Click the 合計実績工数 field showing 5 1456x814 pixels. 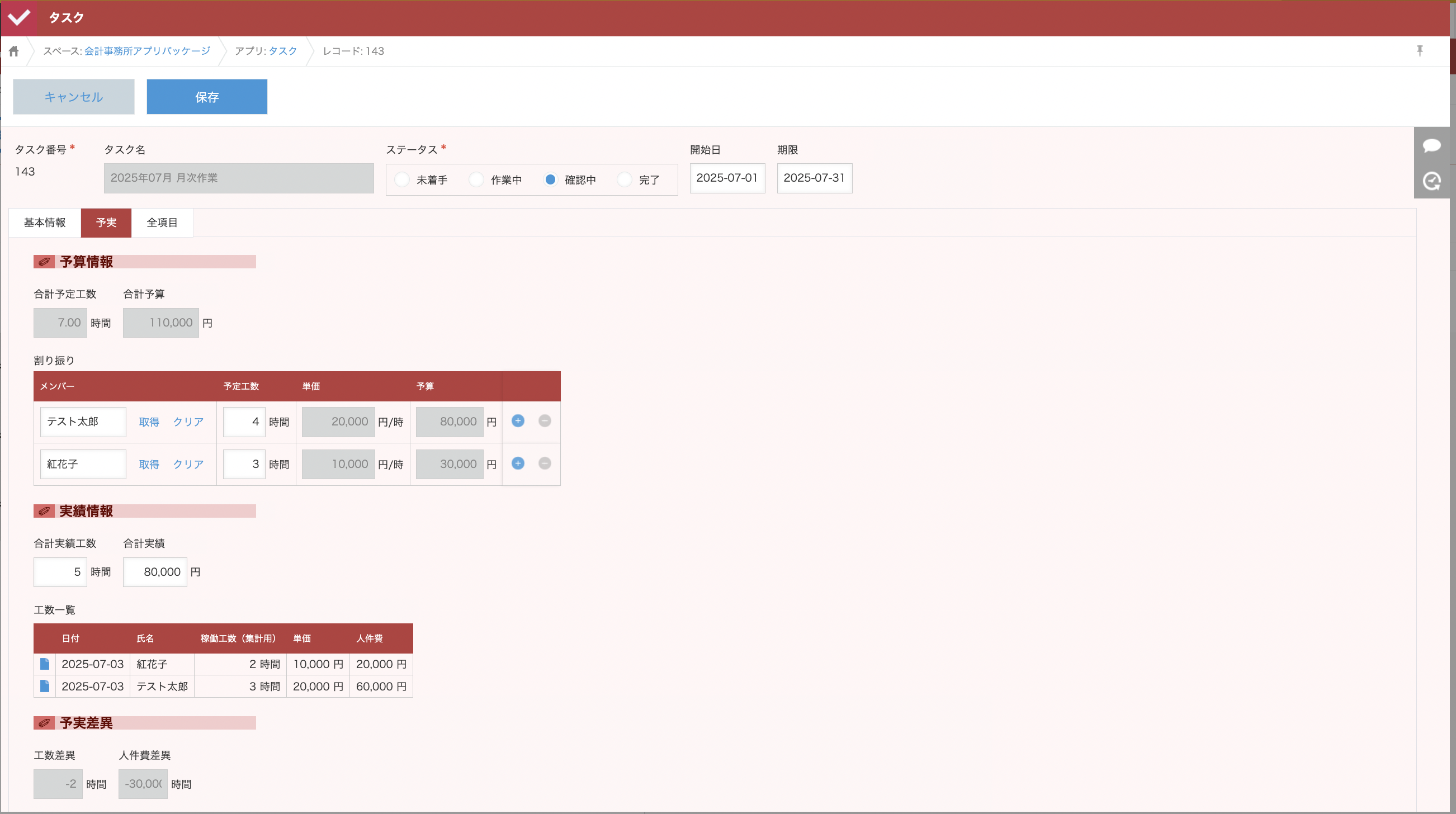(60, 572)
